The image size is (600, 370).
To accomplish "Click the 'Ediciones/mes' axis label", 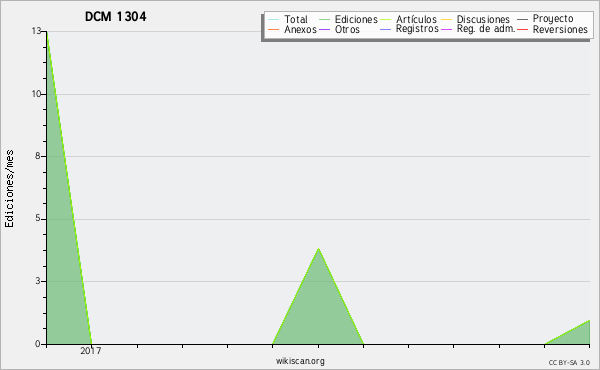I will 9,189.
